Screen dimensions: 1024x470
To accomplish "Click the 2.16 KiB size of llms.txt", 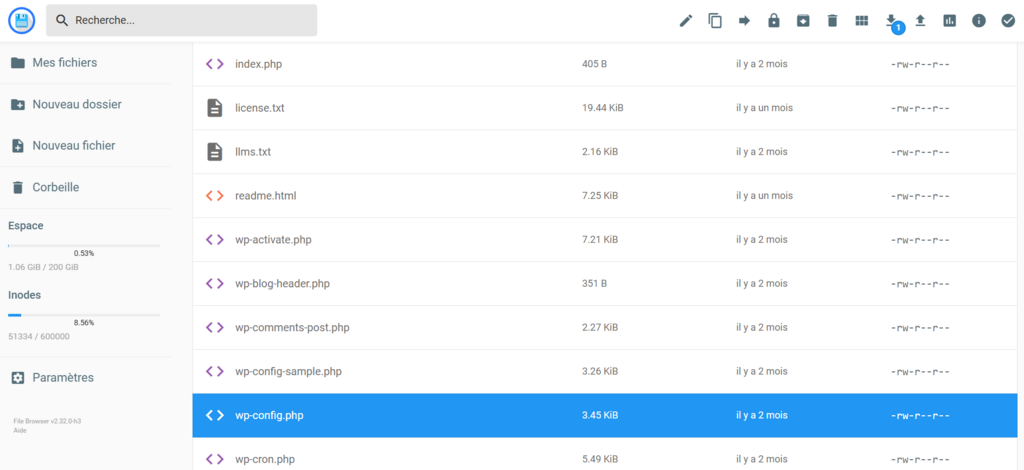I will coord(600,151).
